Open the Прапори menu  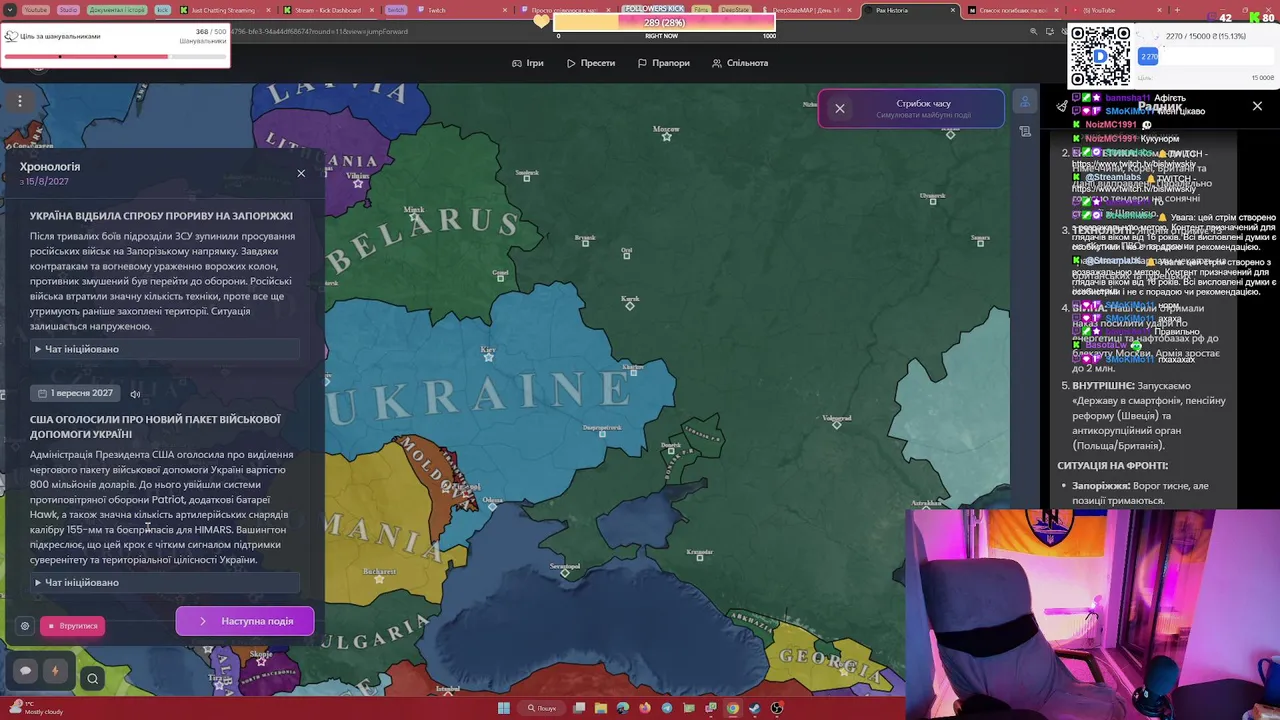663,63
